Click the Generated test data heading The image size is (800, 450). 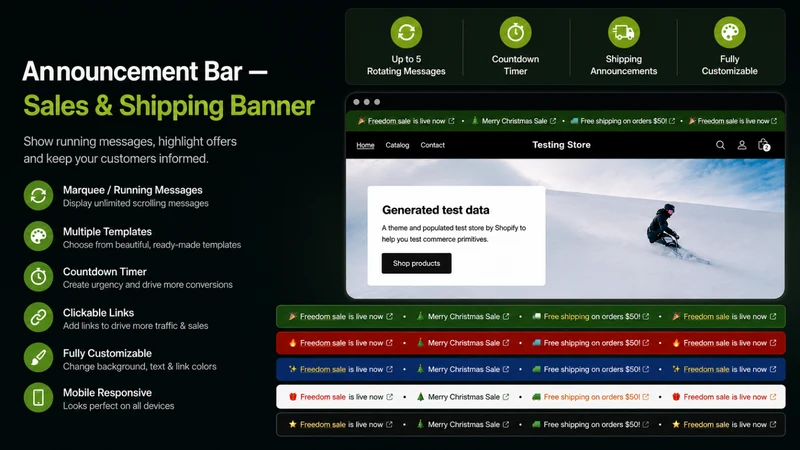point(436,210)
